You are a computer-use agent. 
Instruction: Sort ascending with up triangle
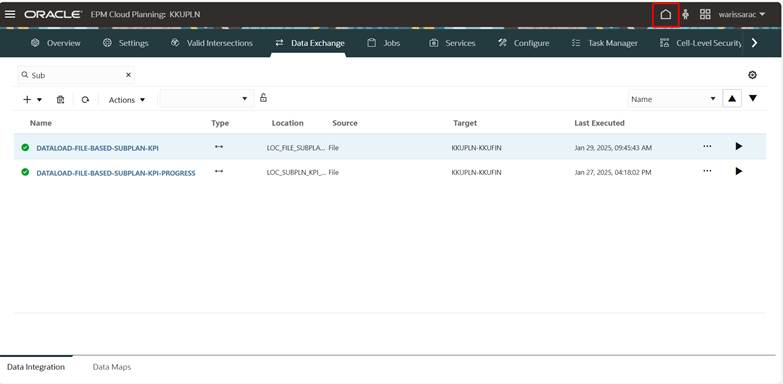pyautogui.click(x=732, y=99)
